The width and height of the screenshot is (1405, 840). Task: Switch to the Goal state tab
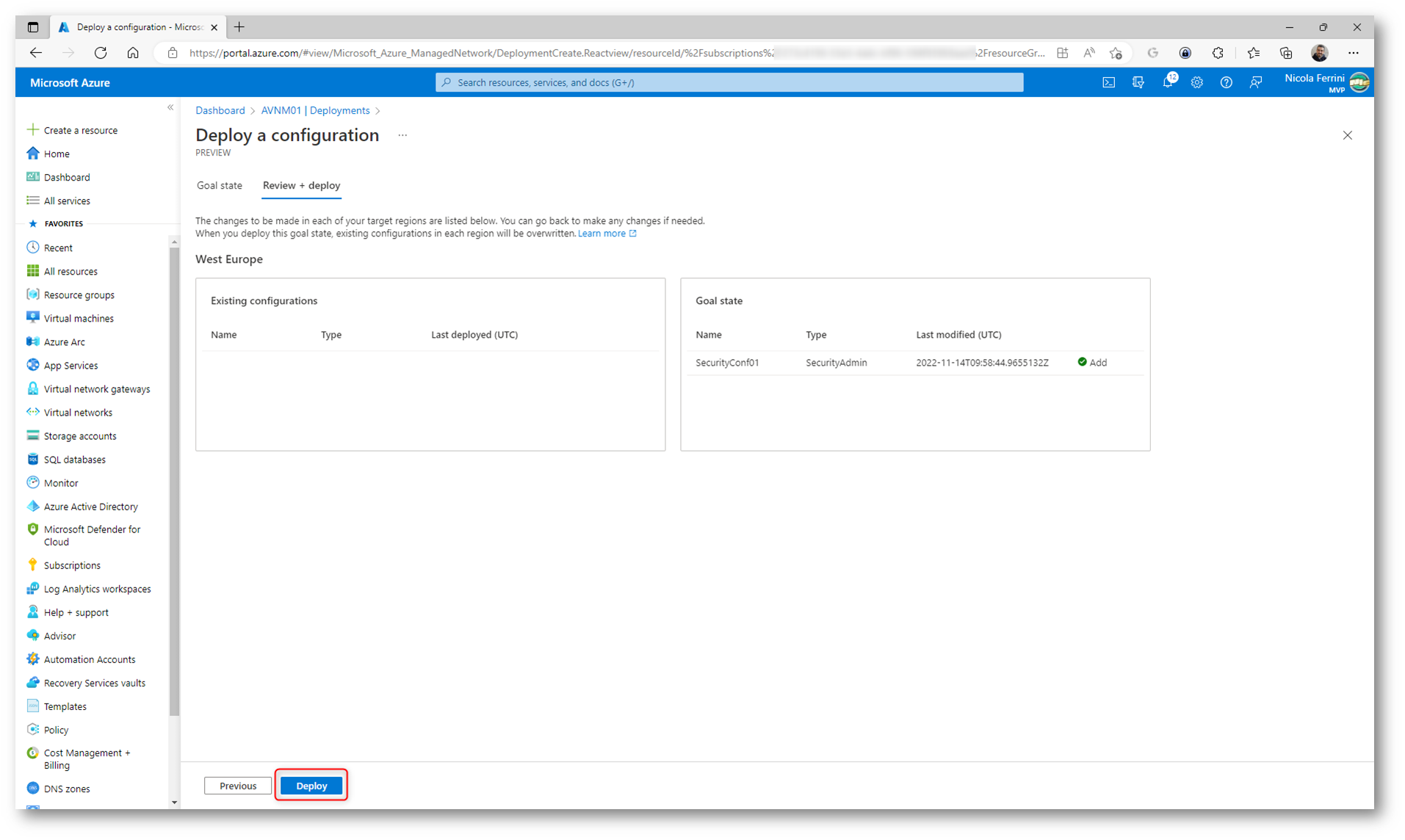click(x=219, y=186)
